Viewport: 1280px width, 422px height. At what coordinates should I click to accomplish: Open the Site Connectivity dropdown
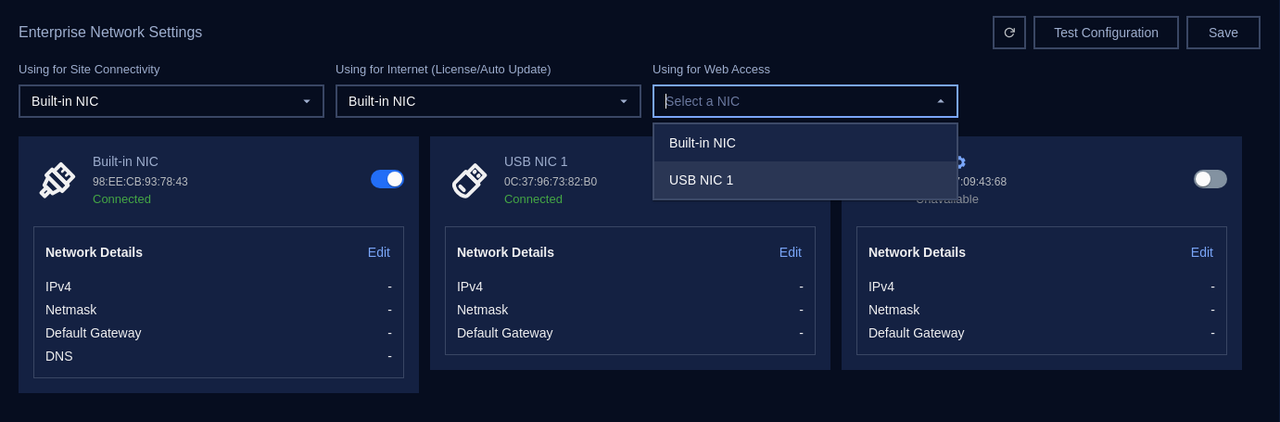tap(171, 101)
